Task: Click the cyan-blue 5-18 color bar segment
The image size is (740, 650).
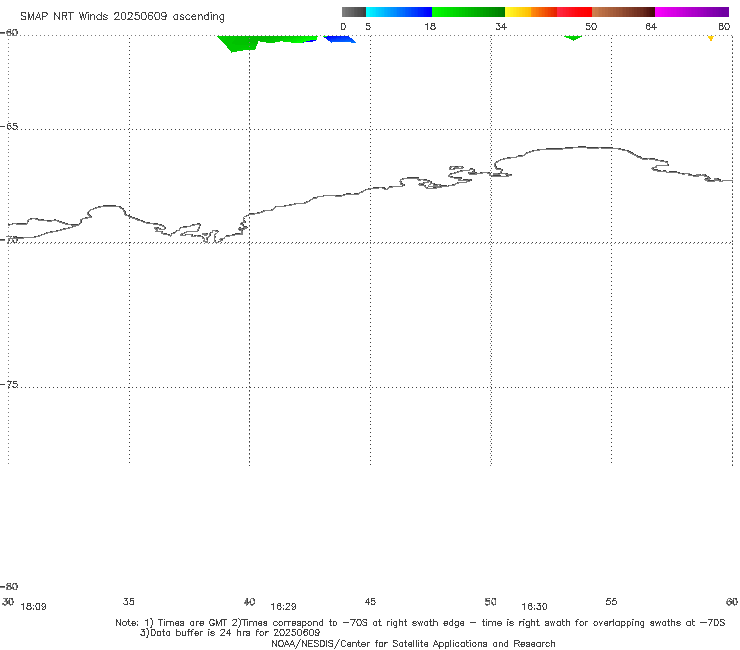Action: pyautogui.click(x=399, y=12)
